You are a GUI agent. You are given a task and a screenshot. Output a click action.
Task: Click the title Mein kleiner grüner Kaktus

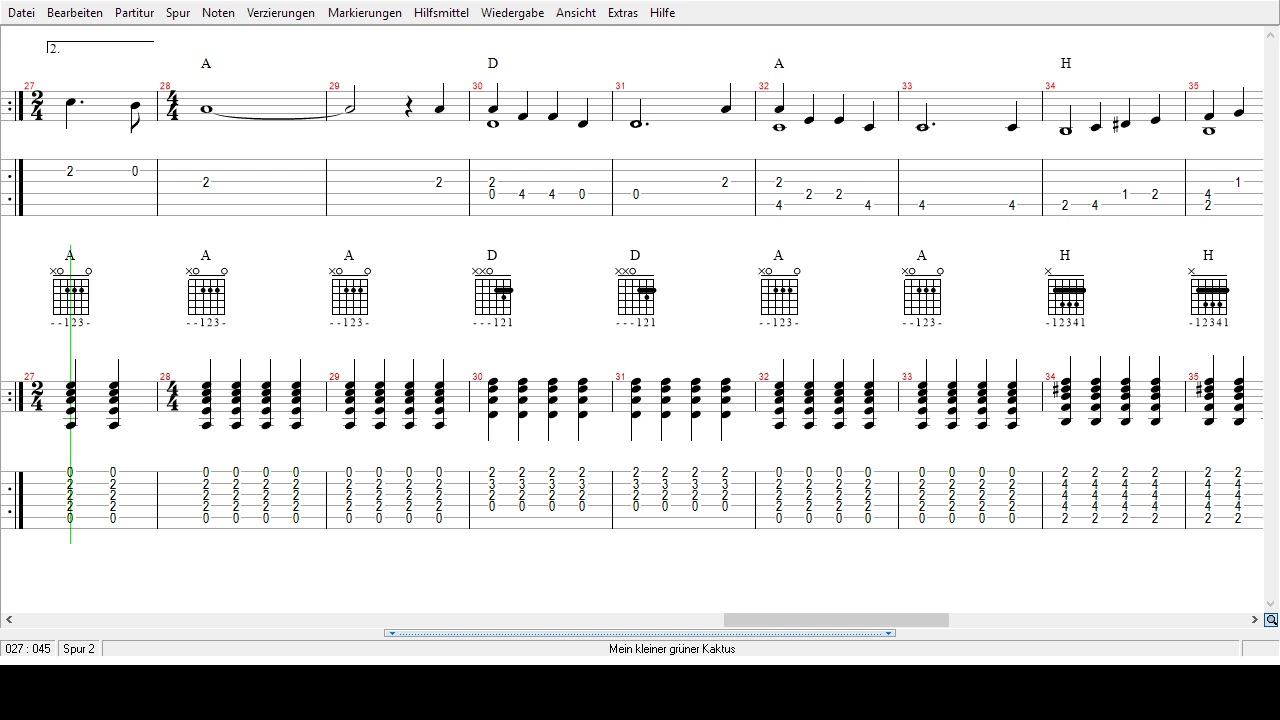point(672,649)
